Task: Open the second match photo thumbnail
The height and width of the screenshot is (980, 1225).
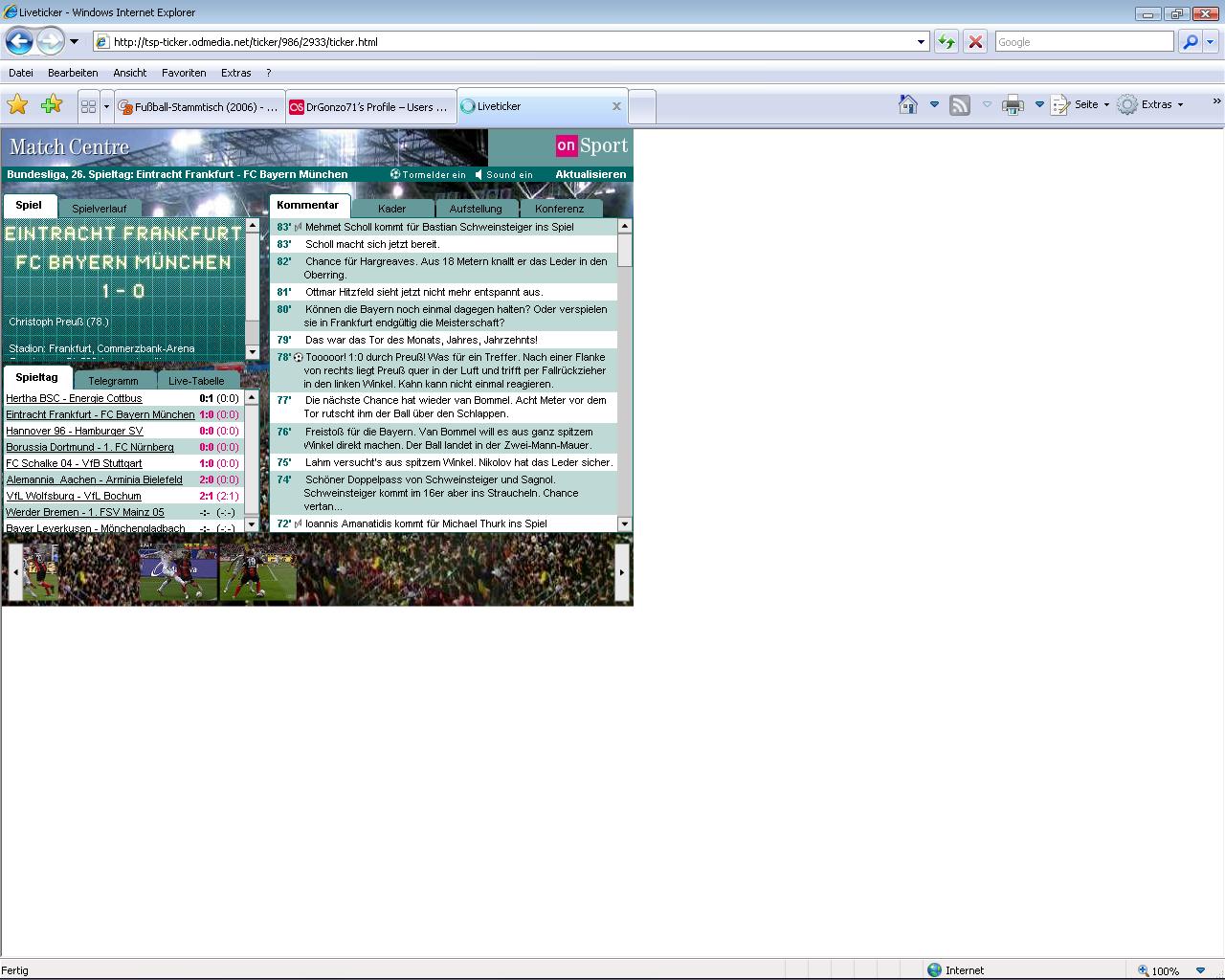Action: (178, 572)
